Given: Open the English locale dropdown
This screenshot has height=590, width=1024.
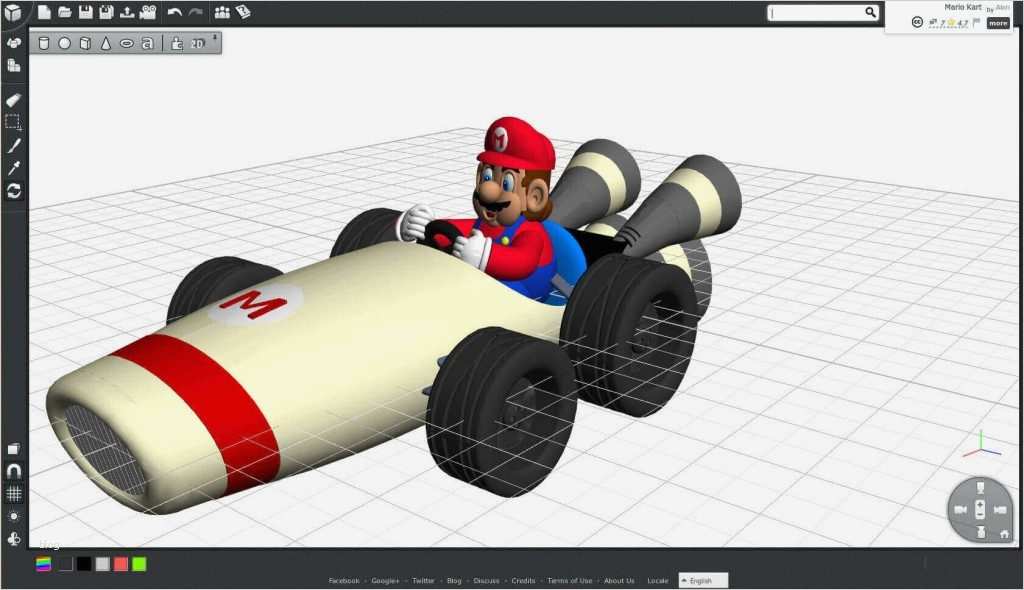Looking at the screenshot, I should pyautogui.click(x=703, y=580).
